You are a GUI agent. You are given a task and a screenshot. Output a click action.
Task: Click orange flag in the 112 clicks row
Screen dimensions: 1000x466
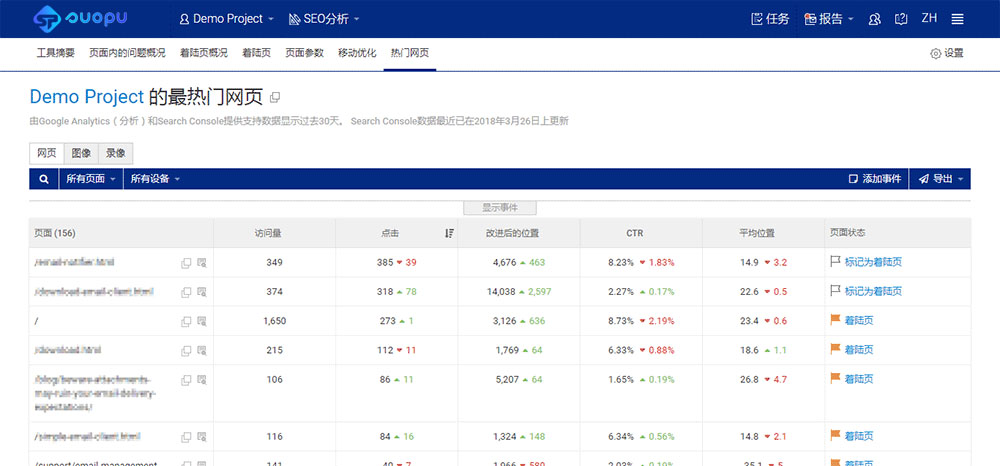pyautogui.click(x=835, y=349)
